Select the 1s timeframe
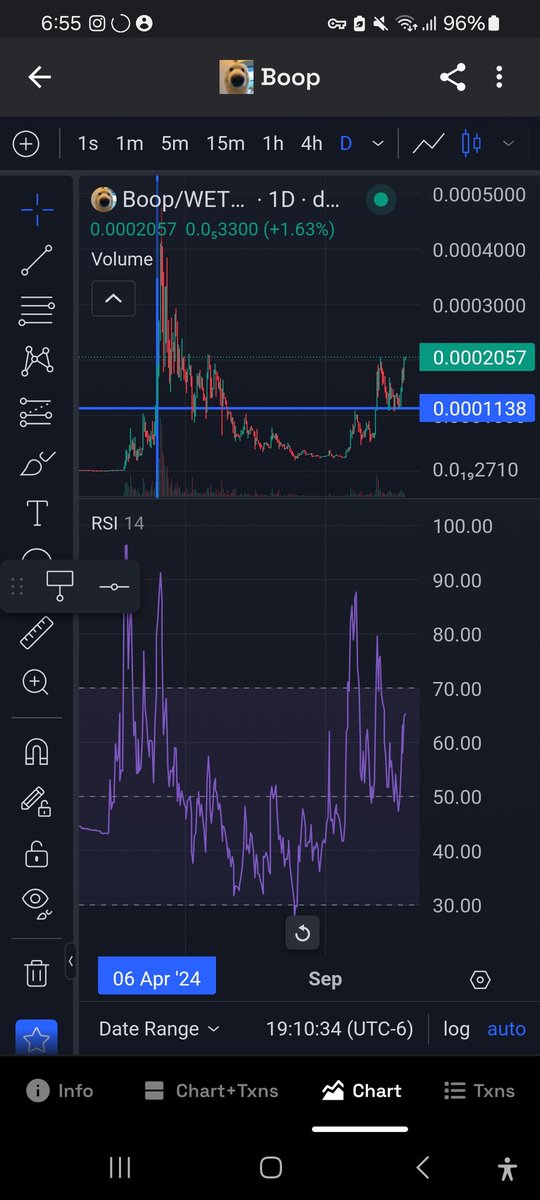Viewport: 540px width, 1200px height. 88,144
